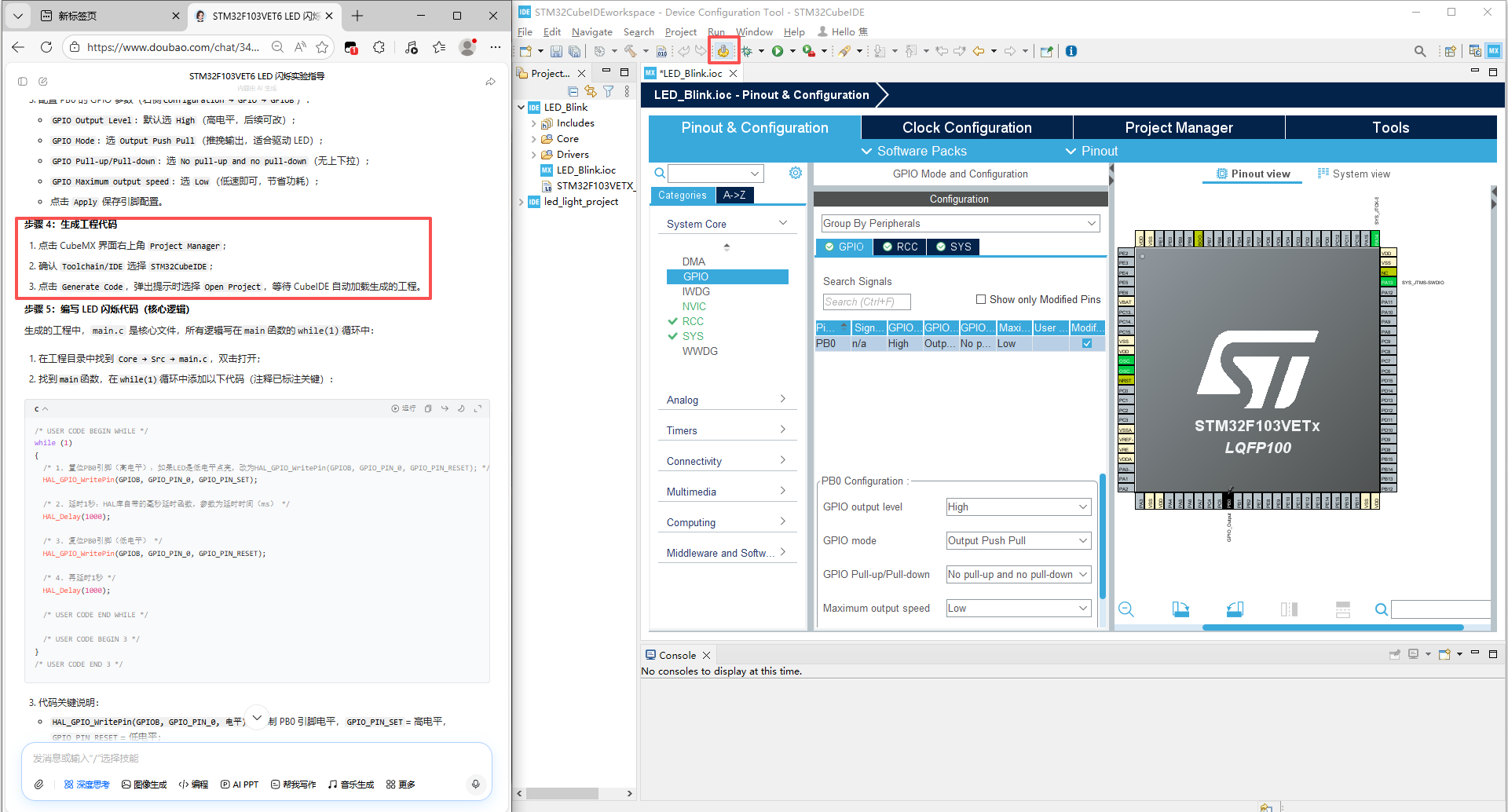The height and width of the screenshot is (812, 1508).
Task: Click the Collapse All icon in Project Explorer
Action: pos(573,92)
